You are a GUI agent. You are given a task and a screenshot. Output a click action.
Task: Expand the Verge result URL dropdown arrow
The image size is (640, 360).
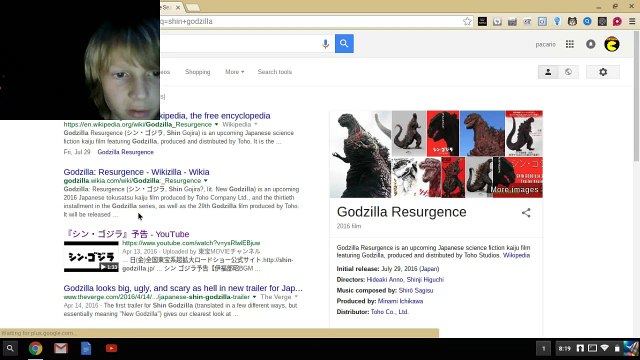254,297
